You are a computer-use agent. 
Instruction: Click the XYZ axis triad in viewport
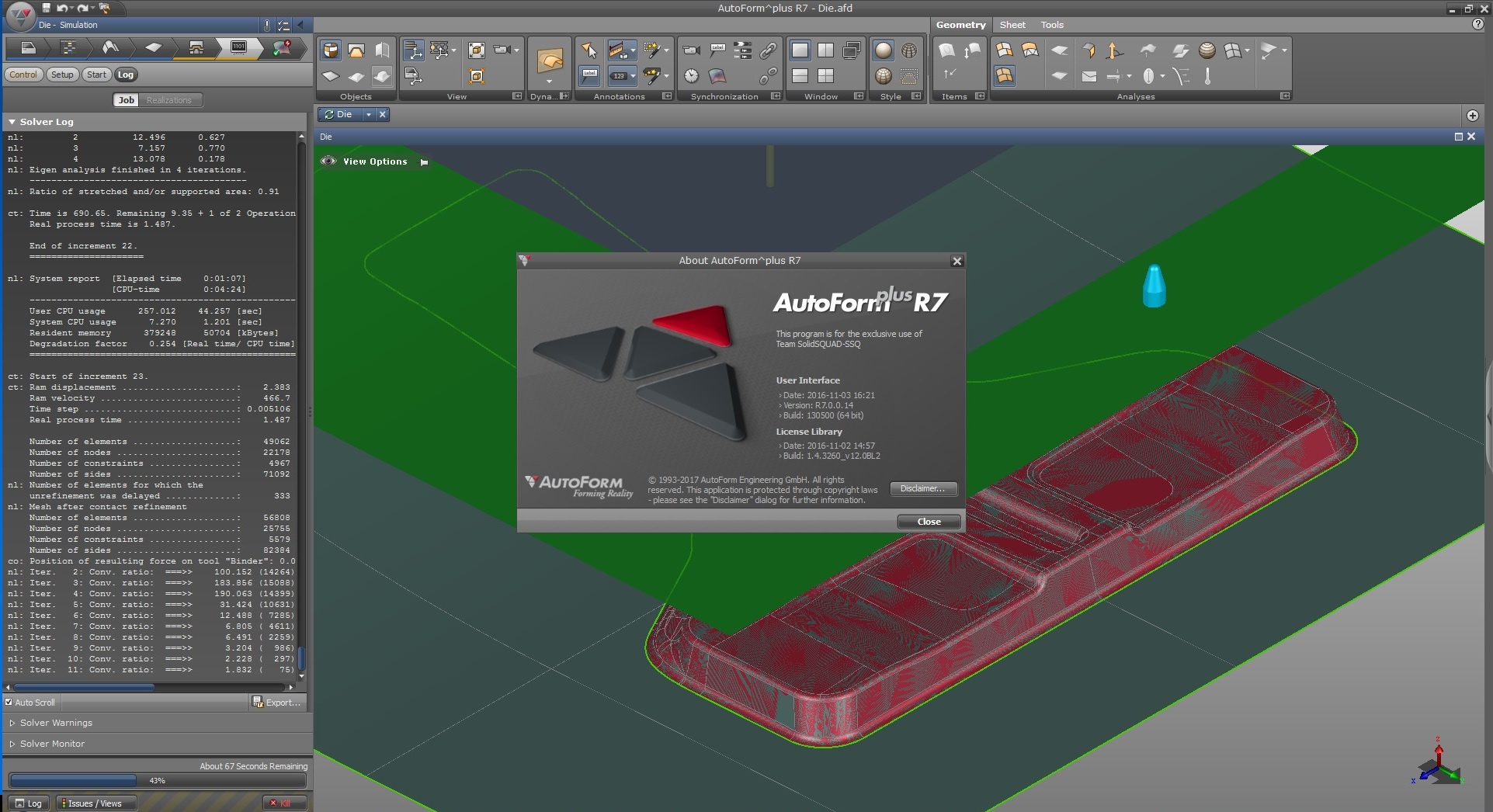[x=1438, y=762]
